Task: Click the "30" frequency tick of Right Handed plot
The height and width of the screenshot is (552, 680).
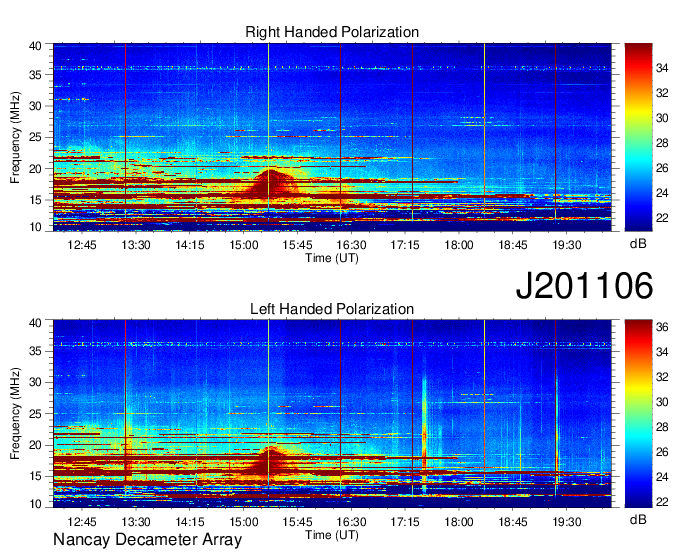Action: coord(36,106)
